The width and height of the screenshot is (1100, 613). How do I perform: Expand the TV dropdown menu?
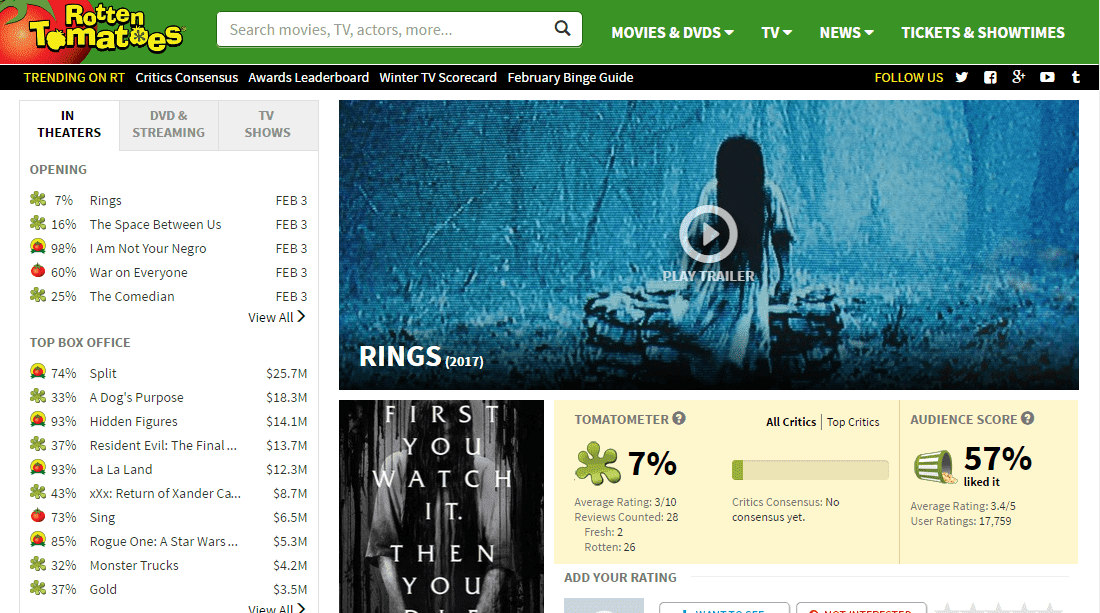(x=777, y=32)
